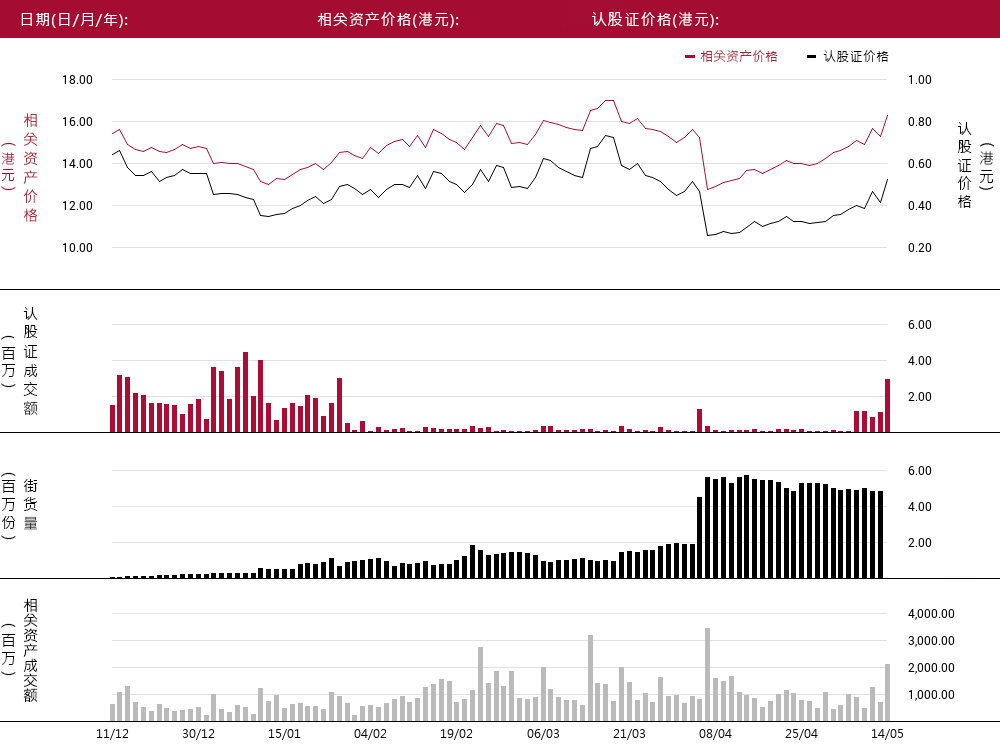Select the 15/01 date axis label
This screenshot has width=1000, height=751.
click(x=284, y=734)
